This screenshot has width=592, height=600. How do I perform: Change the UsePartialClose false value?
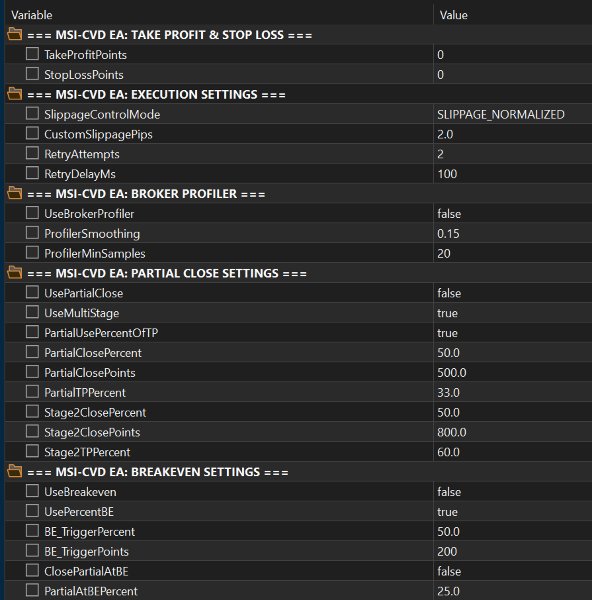point(449,293)
